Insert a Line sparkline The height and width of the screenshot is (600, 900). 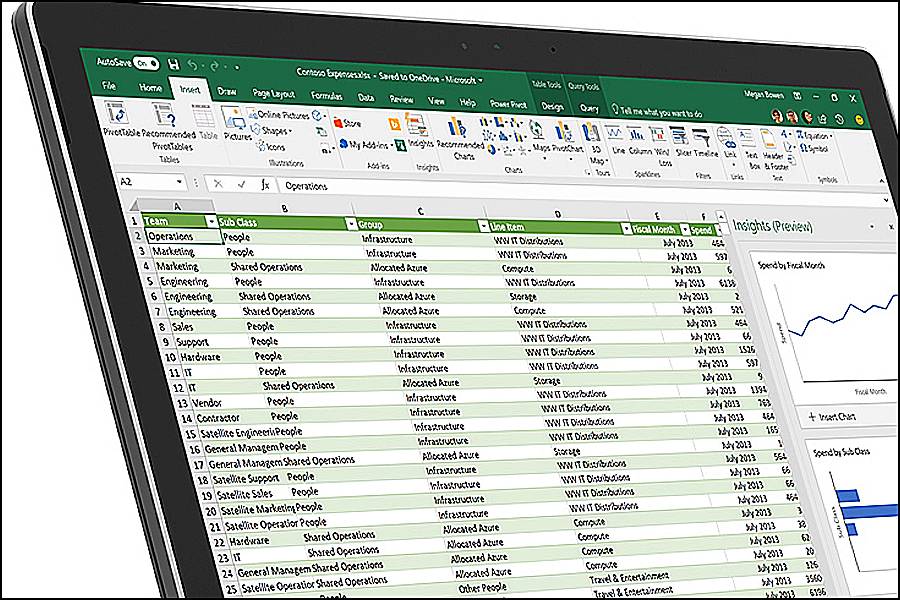[x=617, y=138]
